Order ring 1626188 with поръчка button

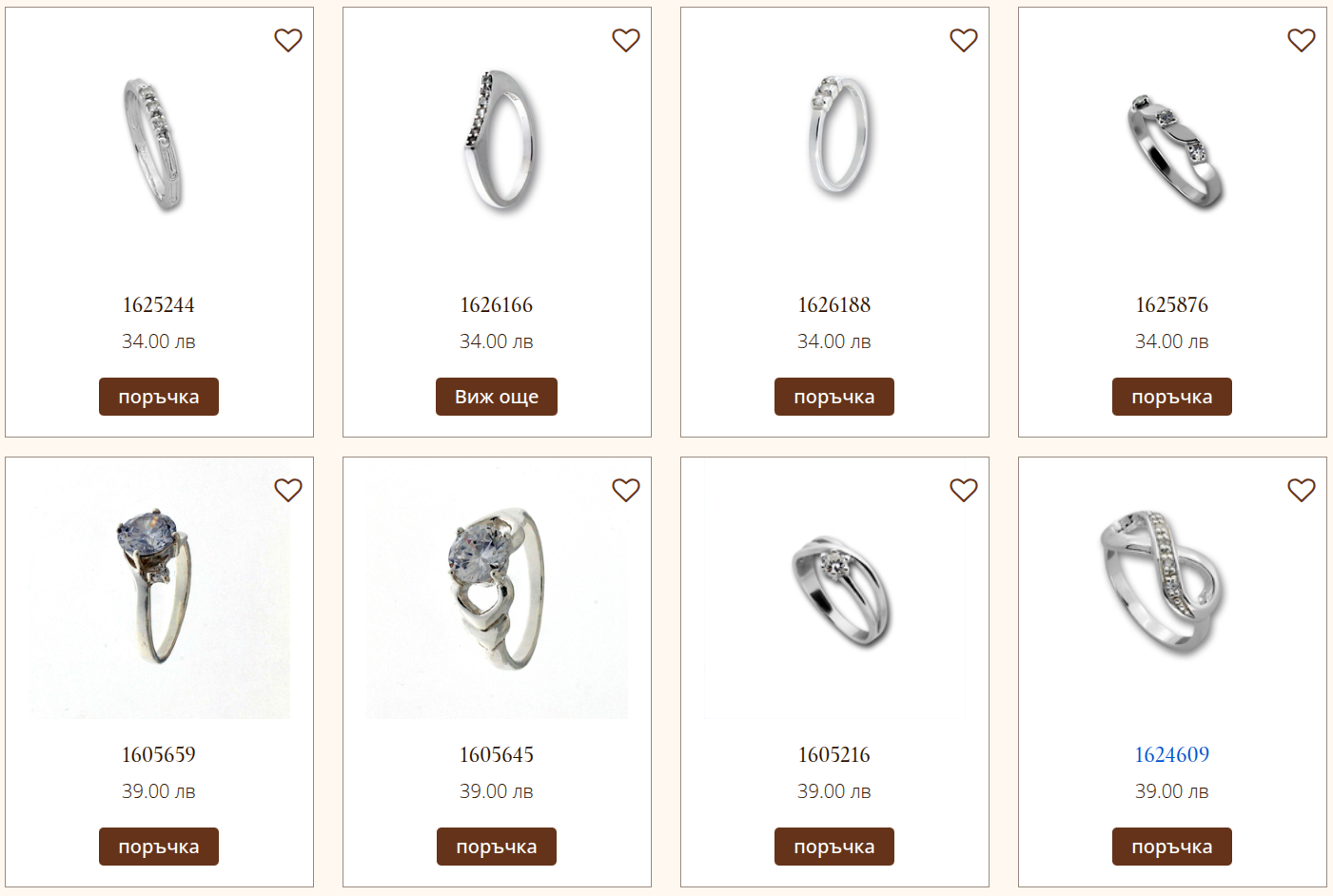pyautogui.click(x=834, y=397)
